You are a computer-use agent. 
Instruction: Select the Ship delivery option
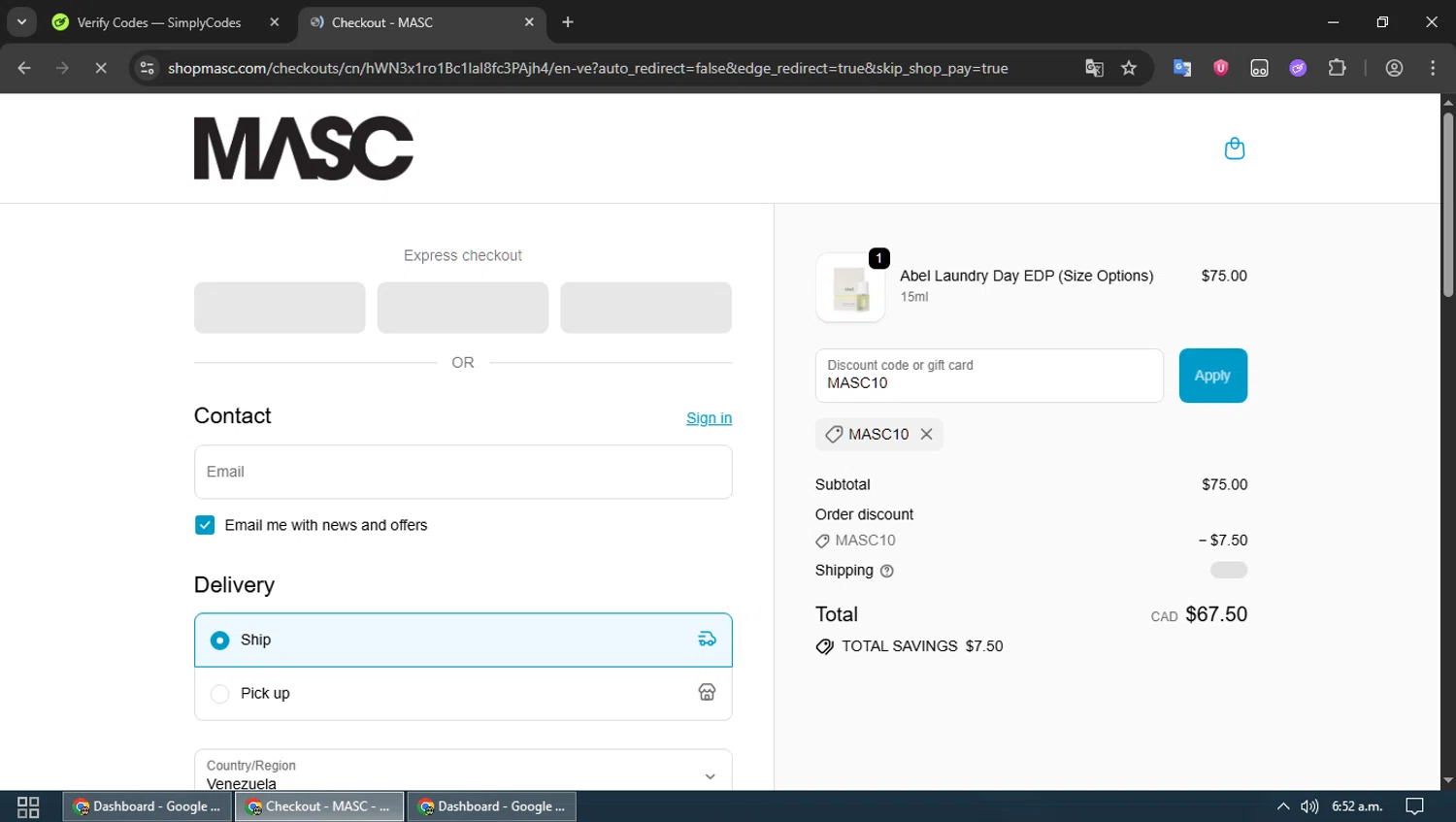[463, 640]
